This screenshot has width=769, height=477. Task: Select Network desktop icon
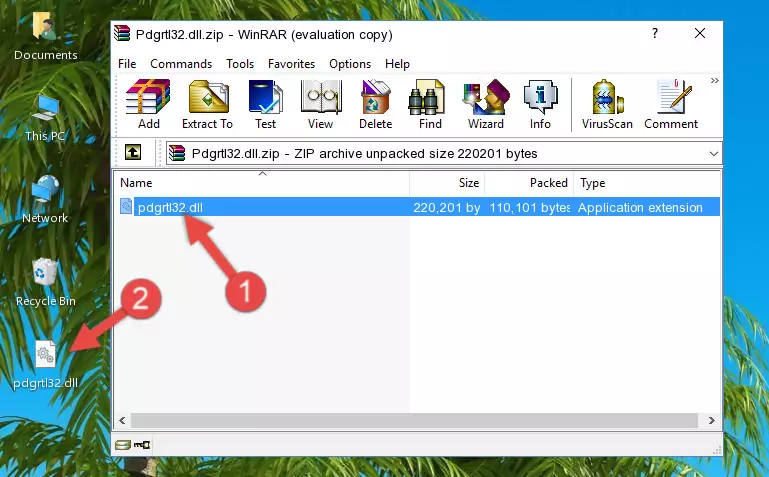pos(45,200)
